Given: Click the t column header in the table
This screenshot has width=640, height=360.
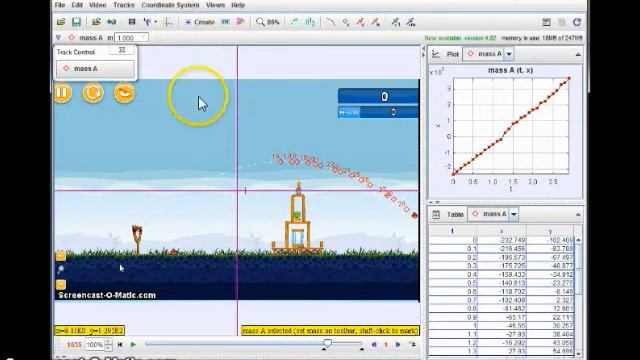Looking at the screenshot, I should click(453, 231).
